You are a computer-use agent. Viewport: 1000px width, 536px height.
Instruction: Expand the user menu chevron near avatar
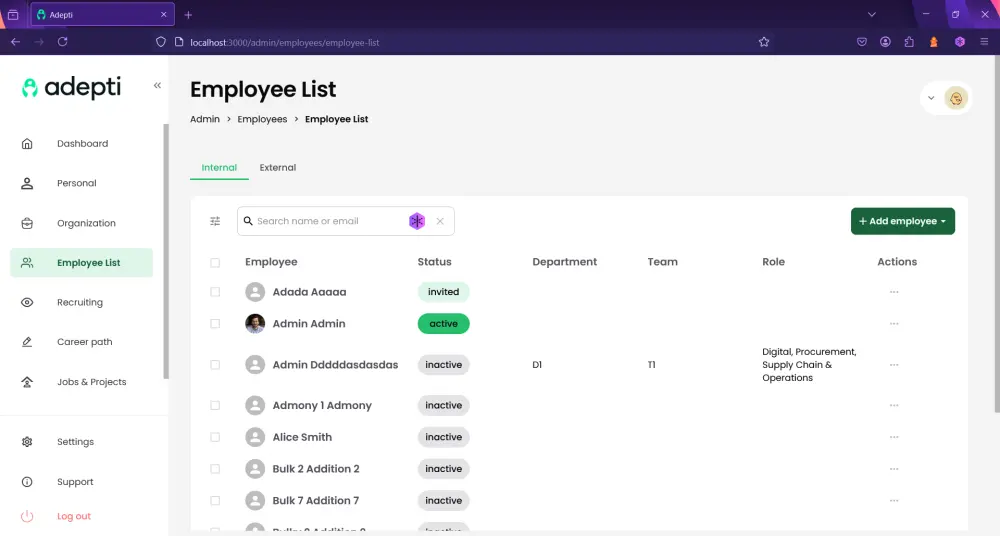tap(931, 98)
